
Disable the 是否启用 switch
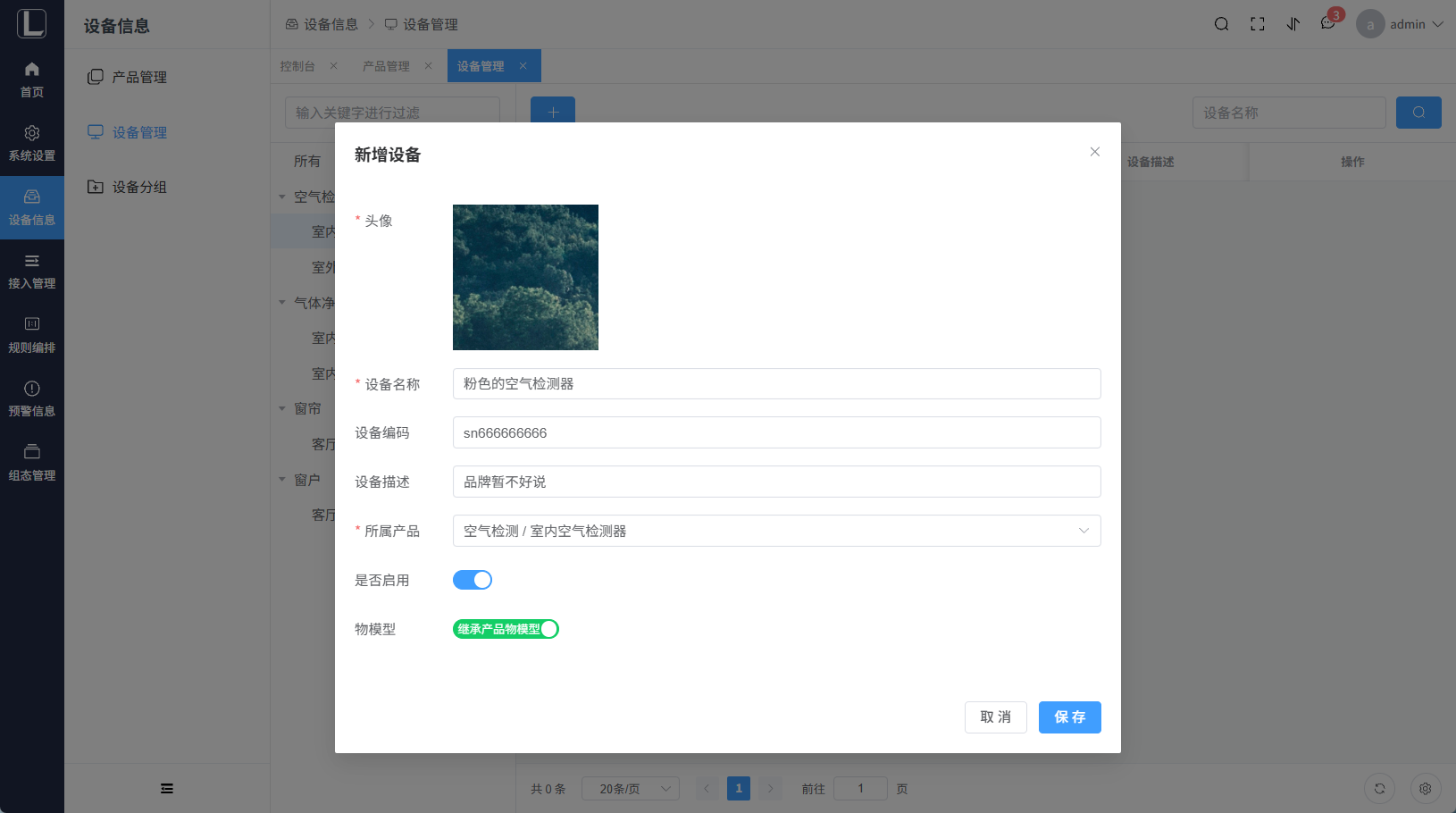pos(473,580)
